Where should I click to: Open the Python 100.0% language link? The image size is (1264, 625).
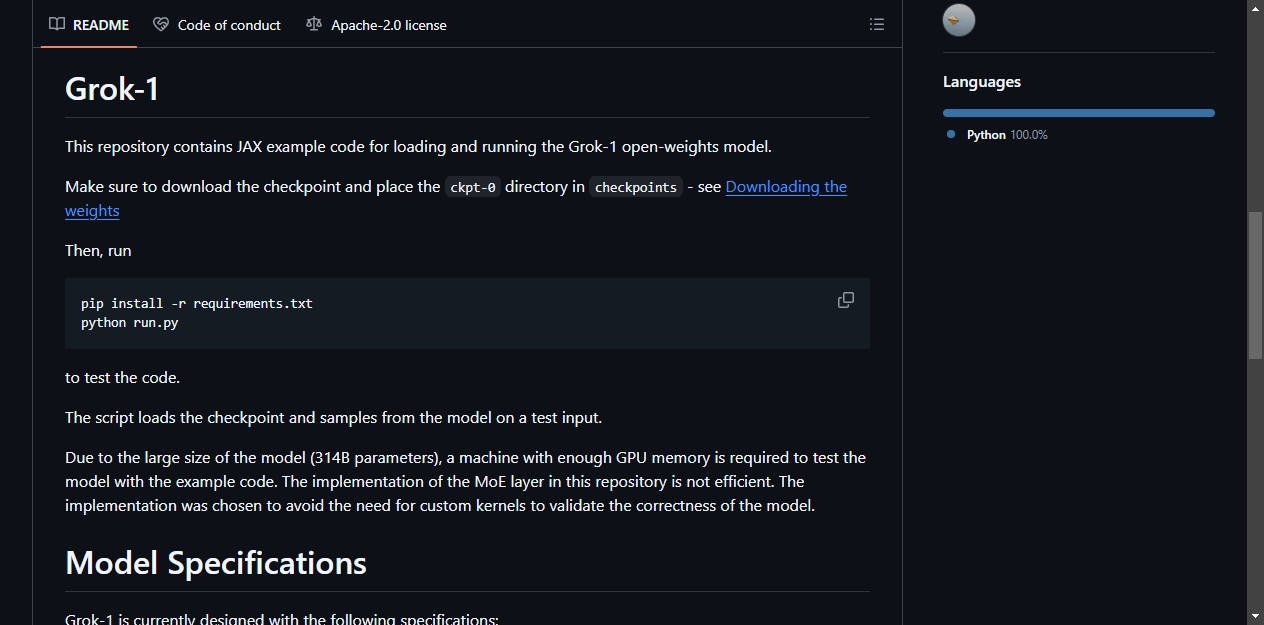1007,135
